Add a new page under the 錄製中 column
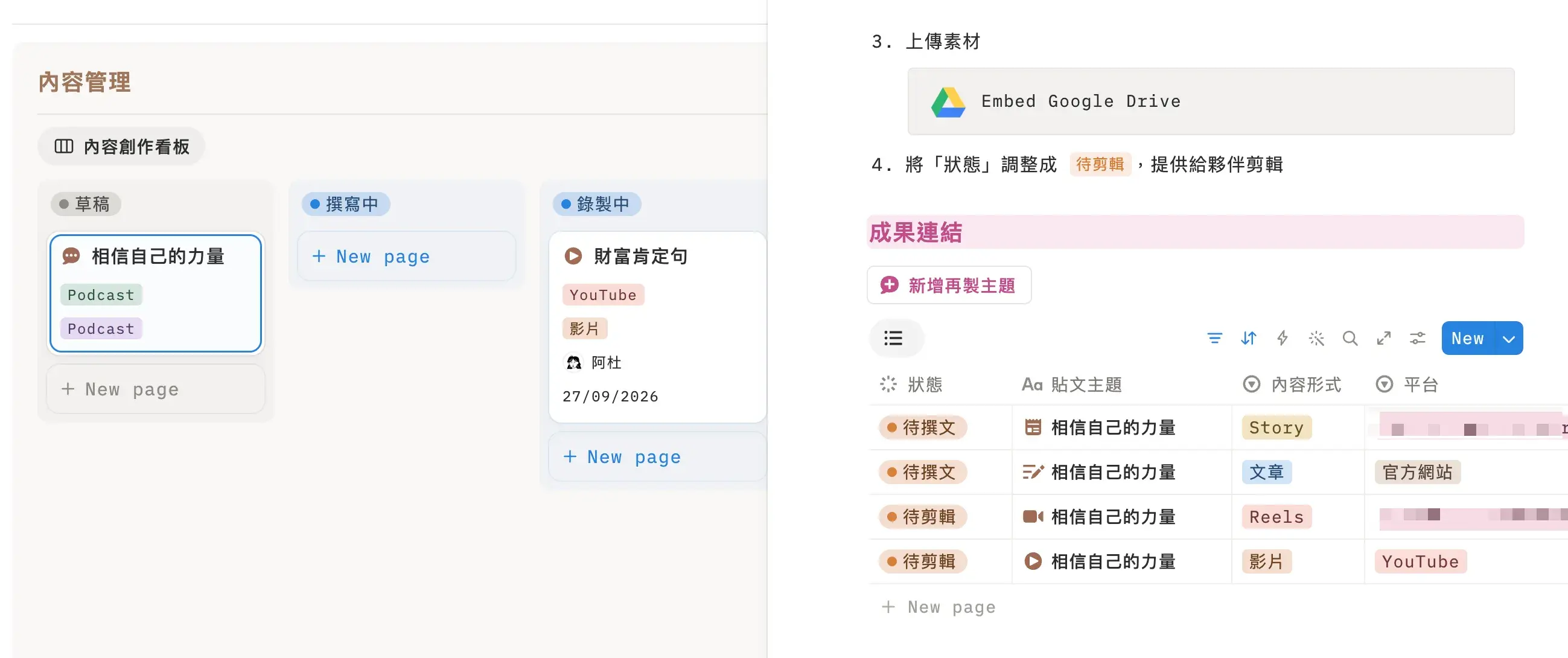 coord(657,456)
